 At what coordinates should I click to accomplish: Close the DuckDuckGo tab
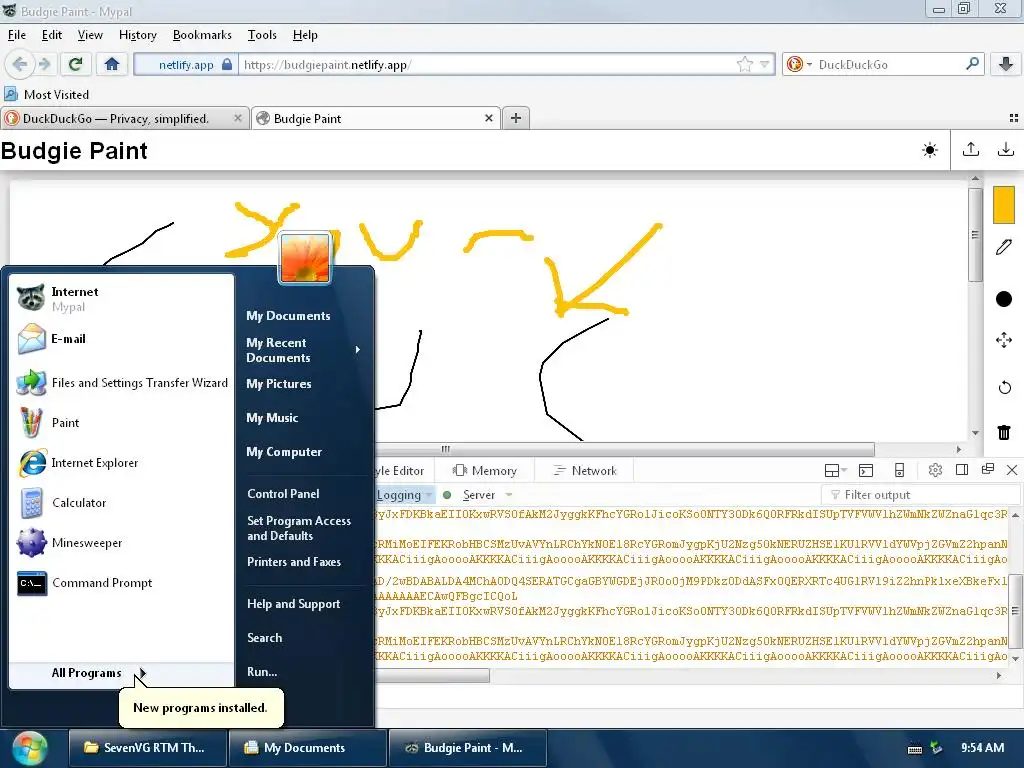click(x=238, y=118)
